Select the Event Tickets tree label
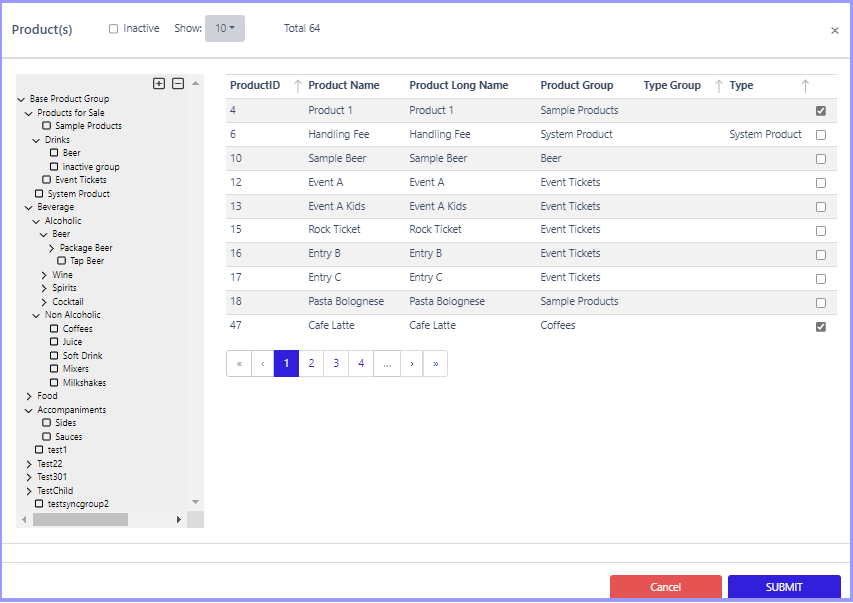Screen dimensions: 853x603 (81, 180)
